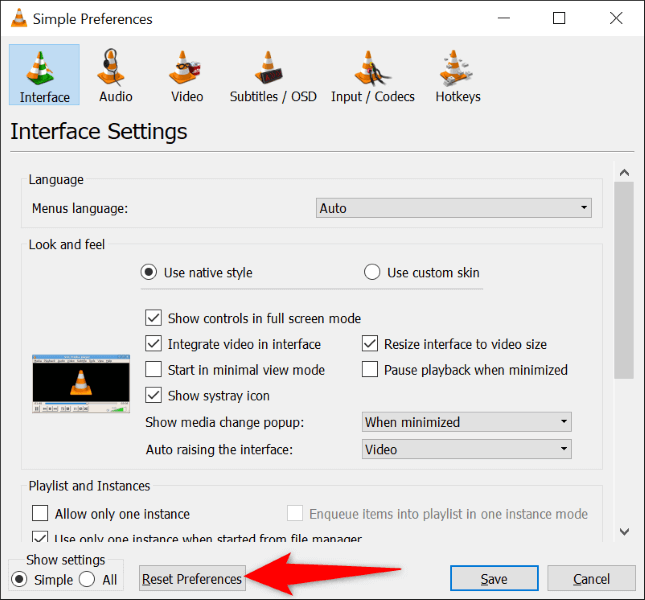Image resolution: width=645 pixels, height=600 pixels.
Task: Cancel the preferences dialog
Action: click(x=591, y=579)
